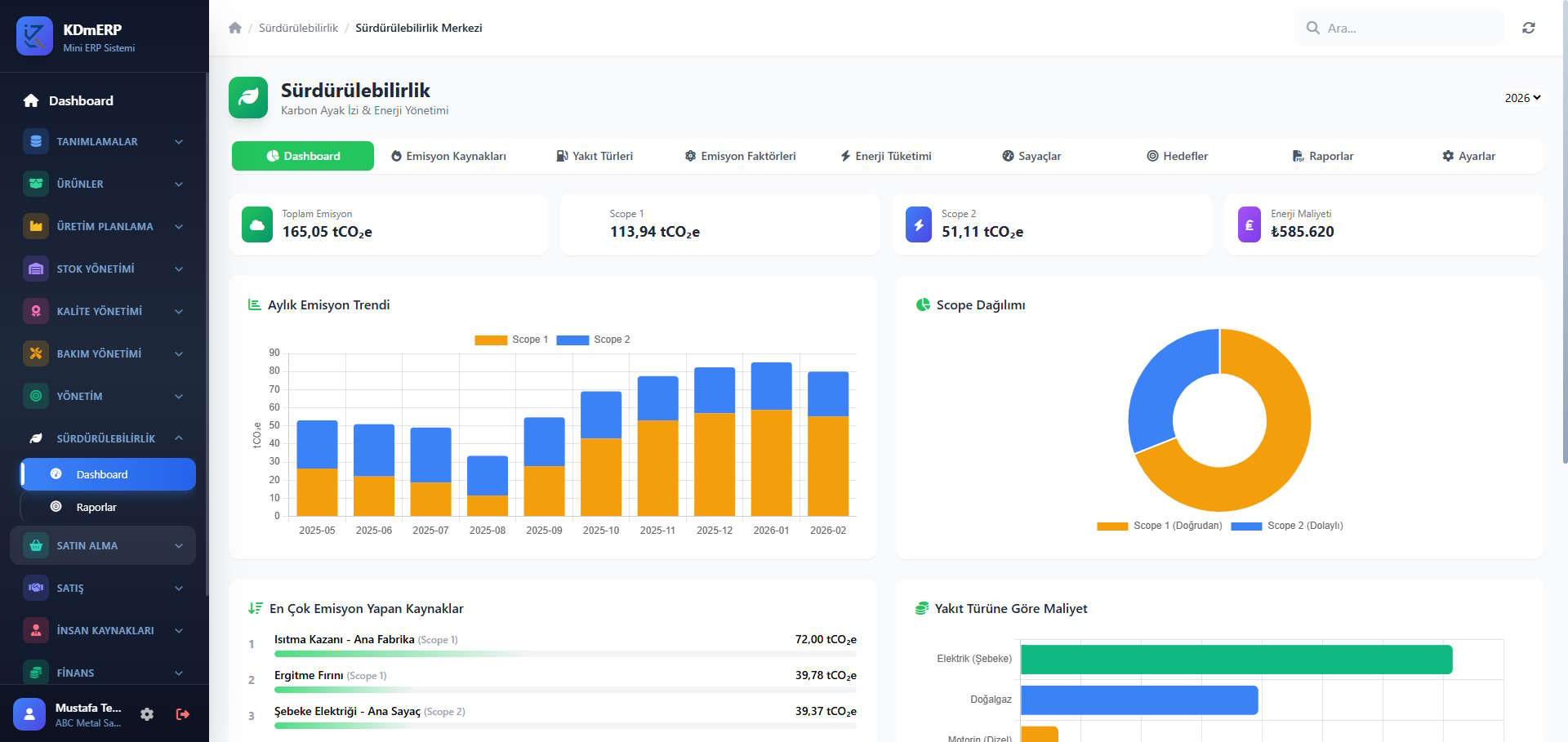Open the Raporlar section
The height and width of the screenshot is (742, 1568).
point(1331,156)
